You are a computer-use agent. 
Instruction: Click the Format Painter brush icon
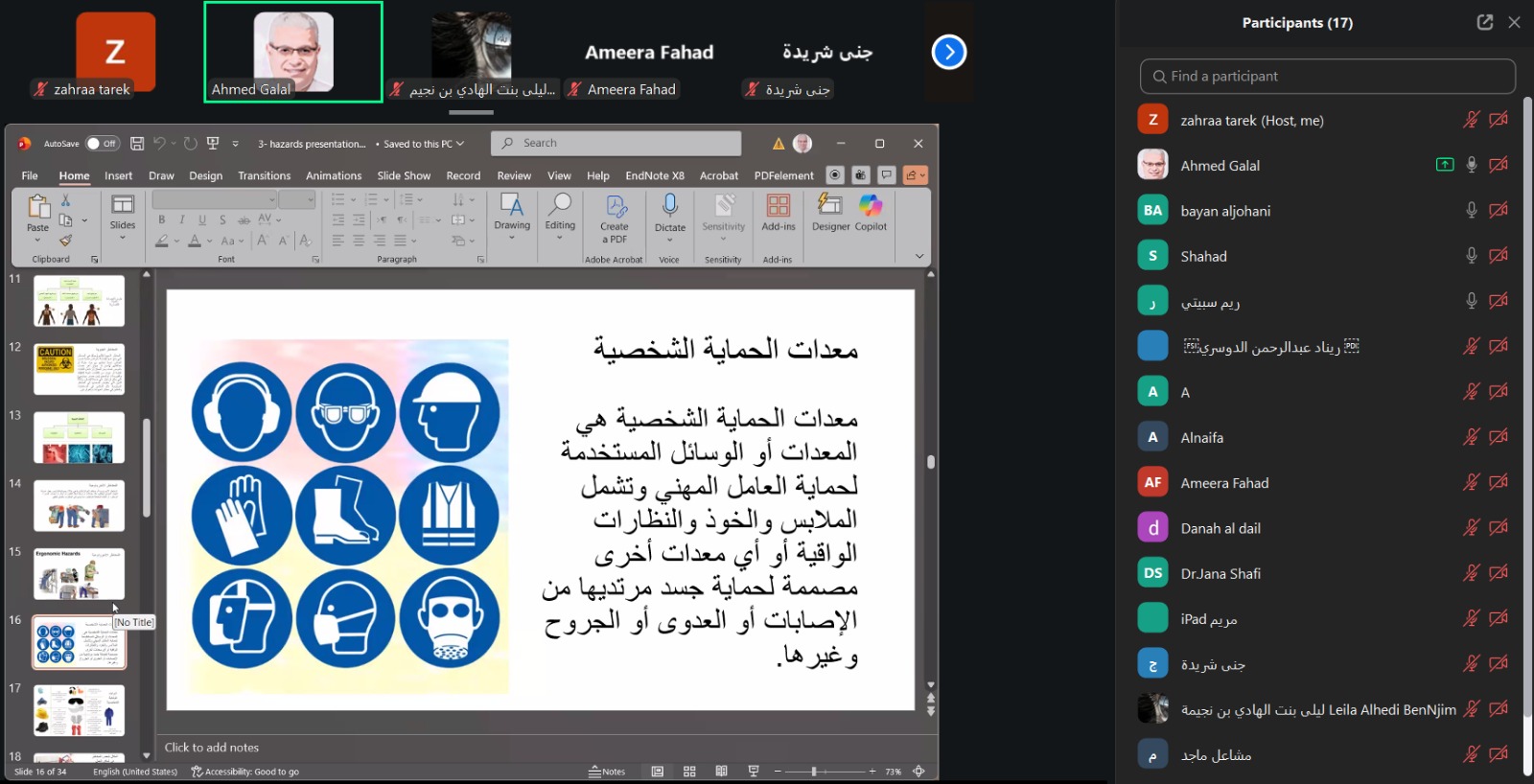click(x=65, y=241)
